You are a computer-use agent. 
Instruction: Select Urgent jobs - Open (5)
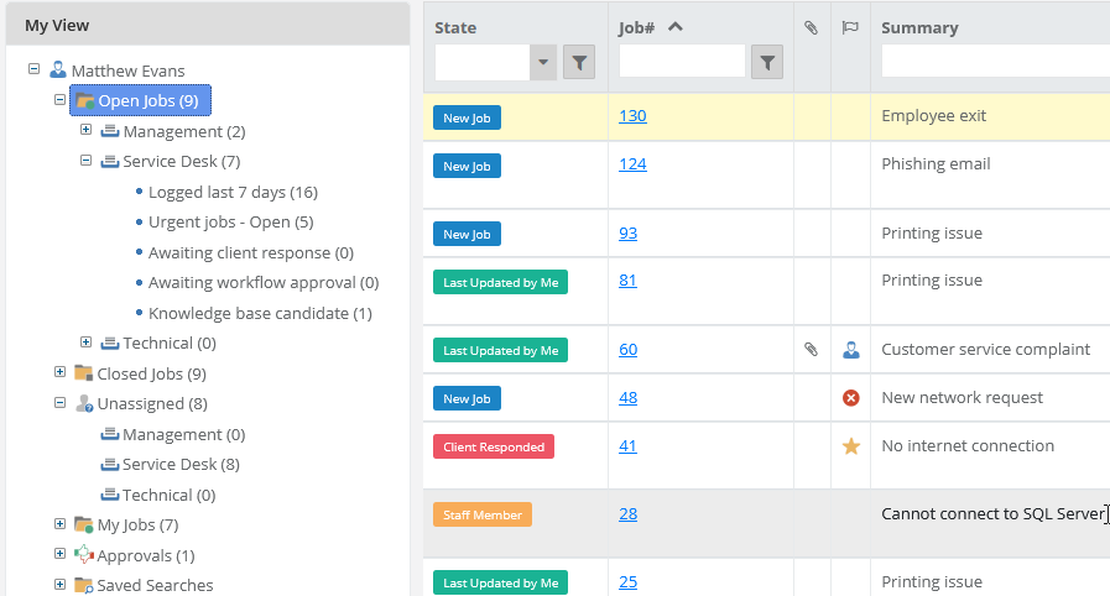(231, 222)
